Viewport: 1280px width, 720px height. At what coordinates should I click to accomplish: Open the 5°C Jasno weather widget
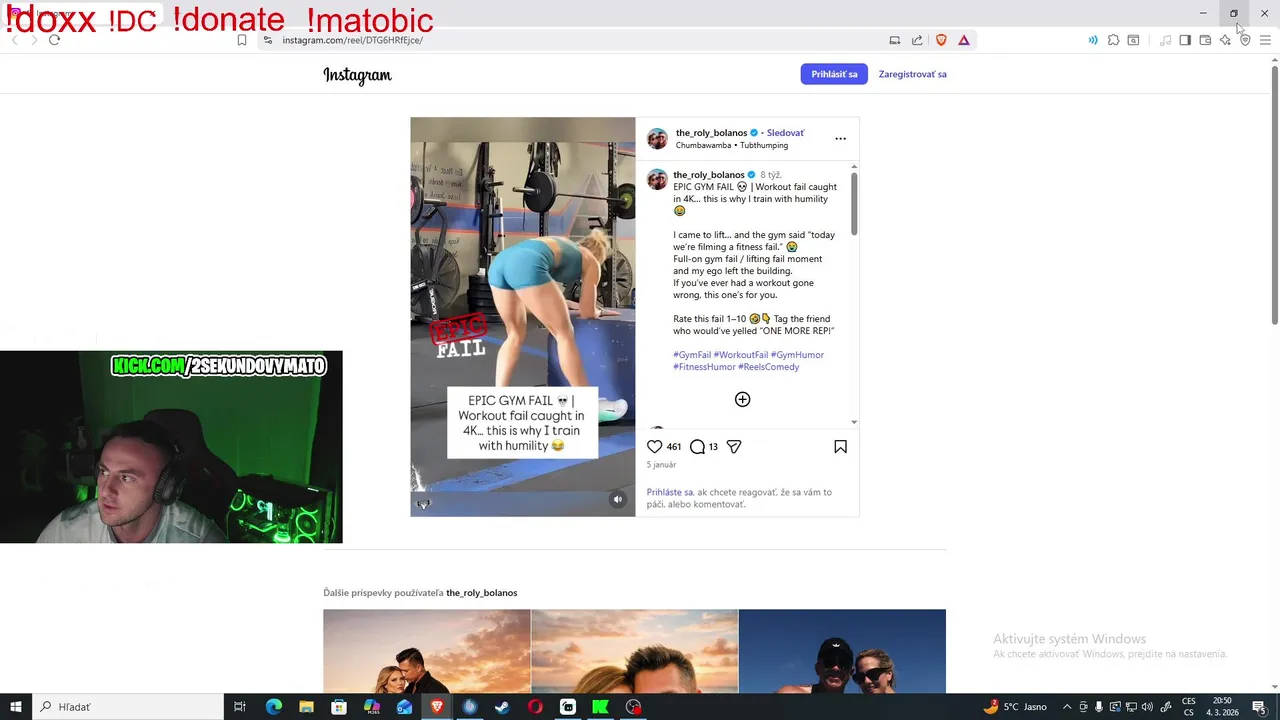1013,707
